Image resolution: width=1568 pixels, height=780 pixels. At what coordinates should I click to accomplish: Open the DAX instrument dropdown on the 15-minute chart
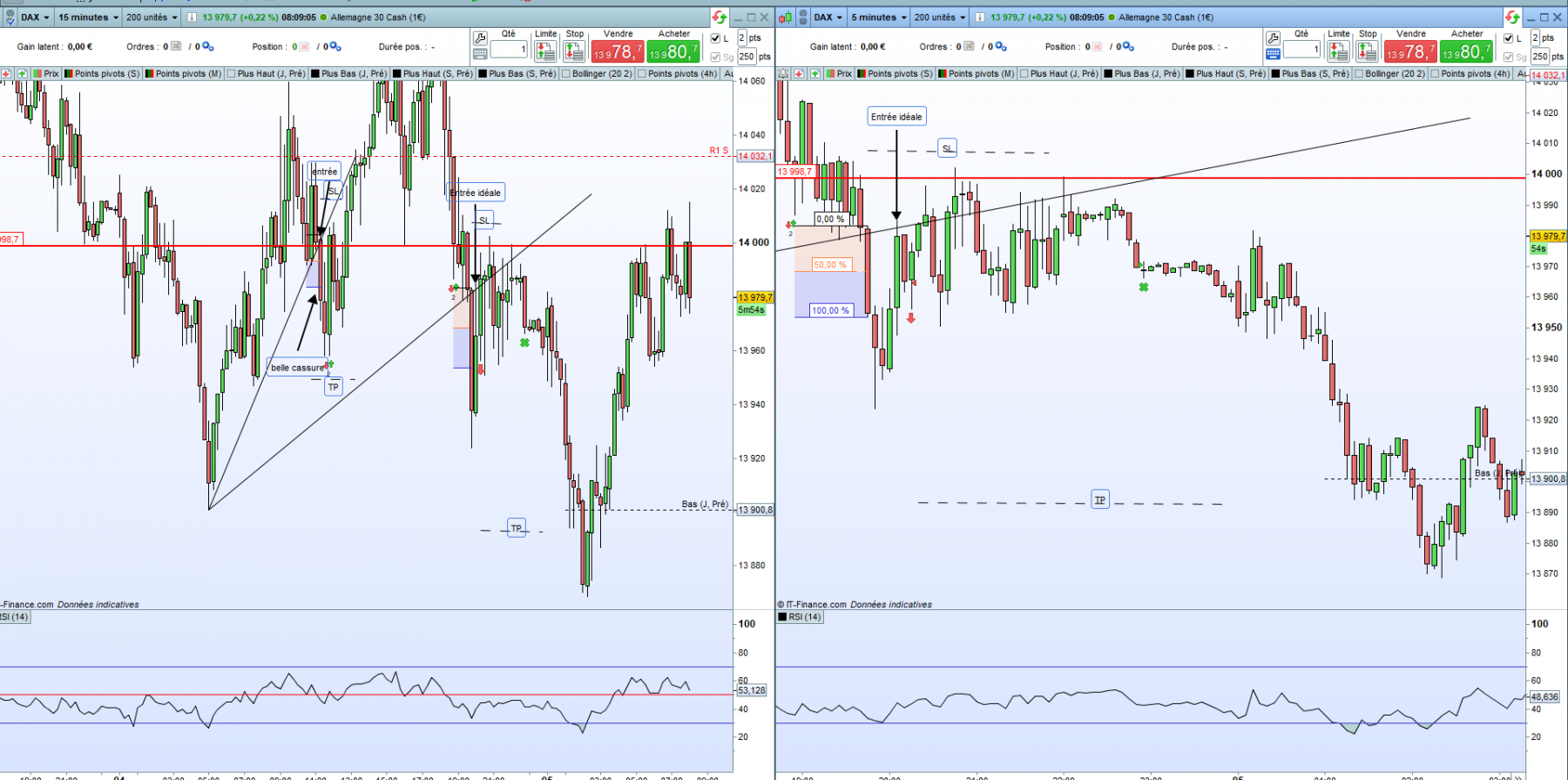pyautogui.click(x=35, y=17)
